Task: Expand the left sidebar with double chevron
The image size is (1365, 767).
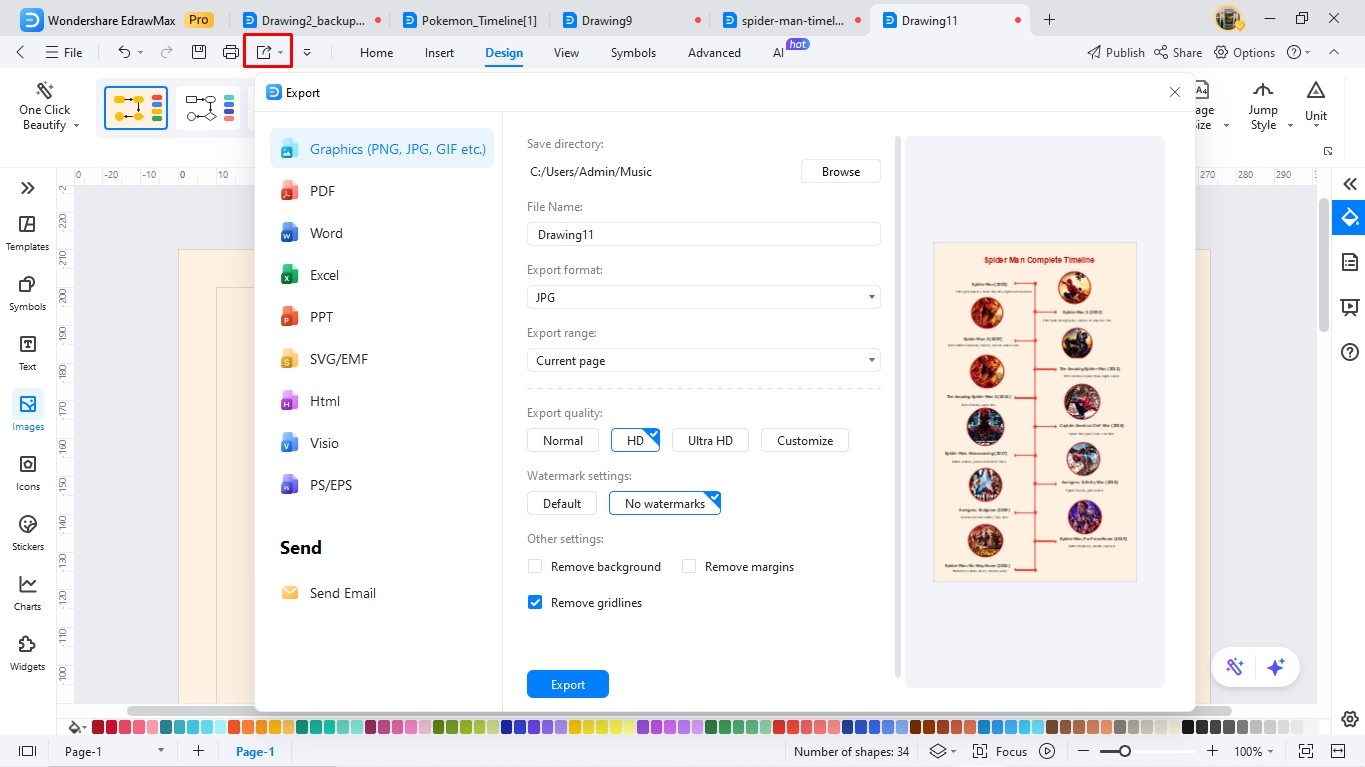Action: pyautogui.click(x=28, y=187)
